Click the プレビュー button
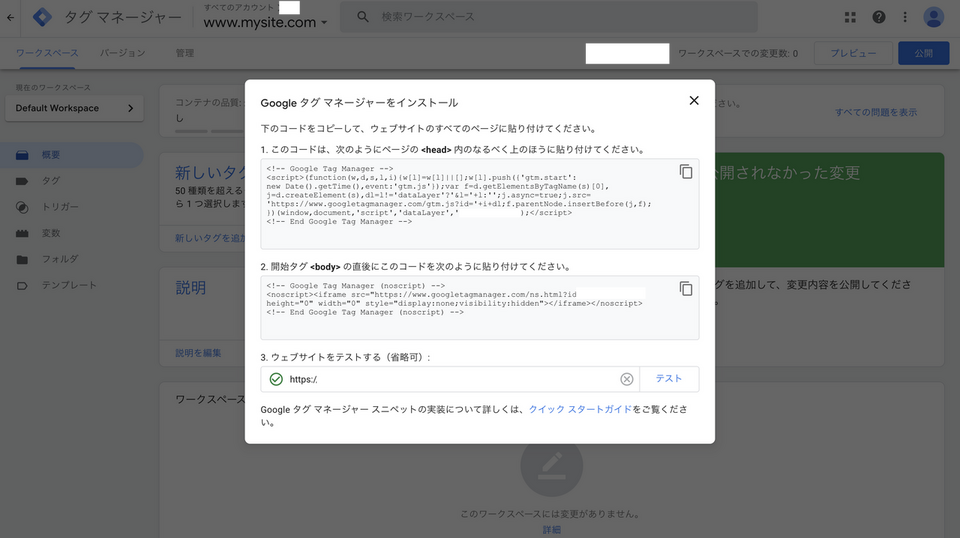This screenshot has height=538, width=960. coord(852,53)
